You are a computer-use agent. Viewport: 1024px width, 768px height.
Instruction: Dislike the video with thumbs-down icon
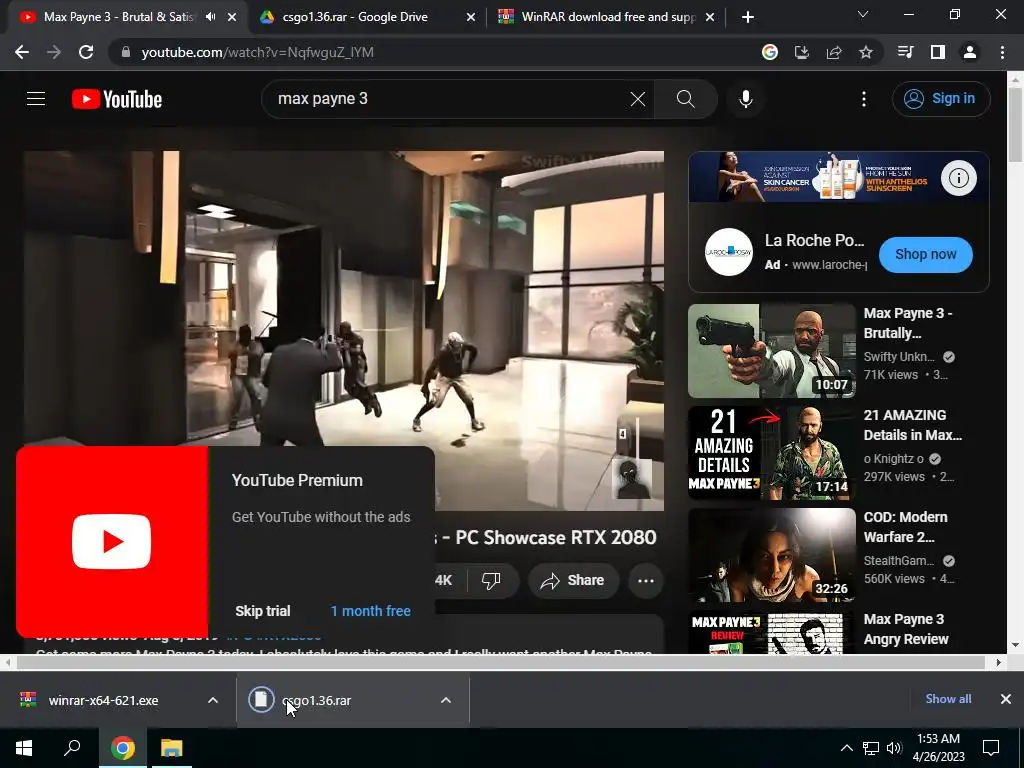tap(491, 580)
